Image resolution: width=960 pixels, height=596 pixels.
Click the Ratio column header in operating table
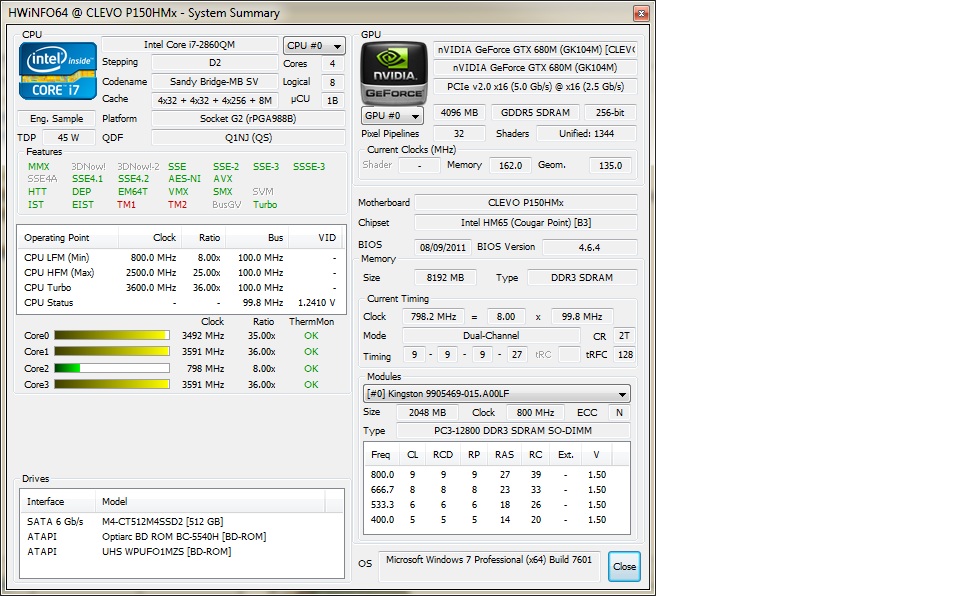tap(203, 238)
